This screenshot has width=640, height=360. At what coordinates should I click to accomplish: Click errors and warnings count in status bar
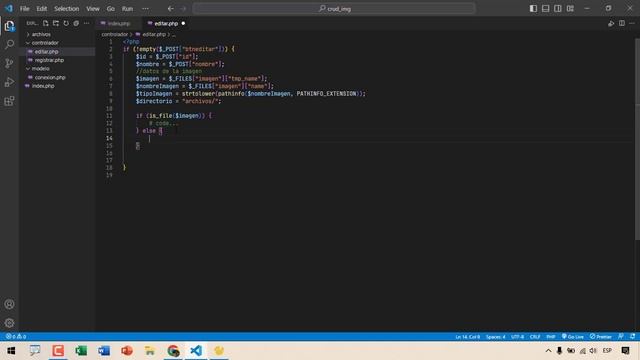(16, 337)
